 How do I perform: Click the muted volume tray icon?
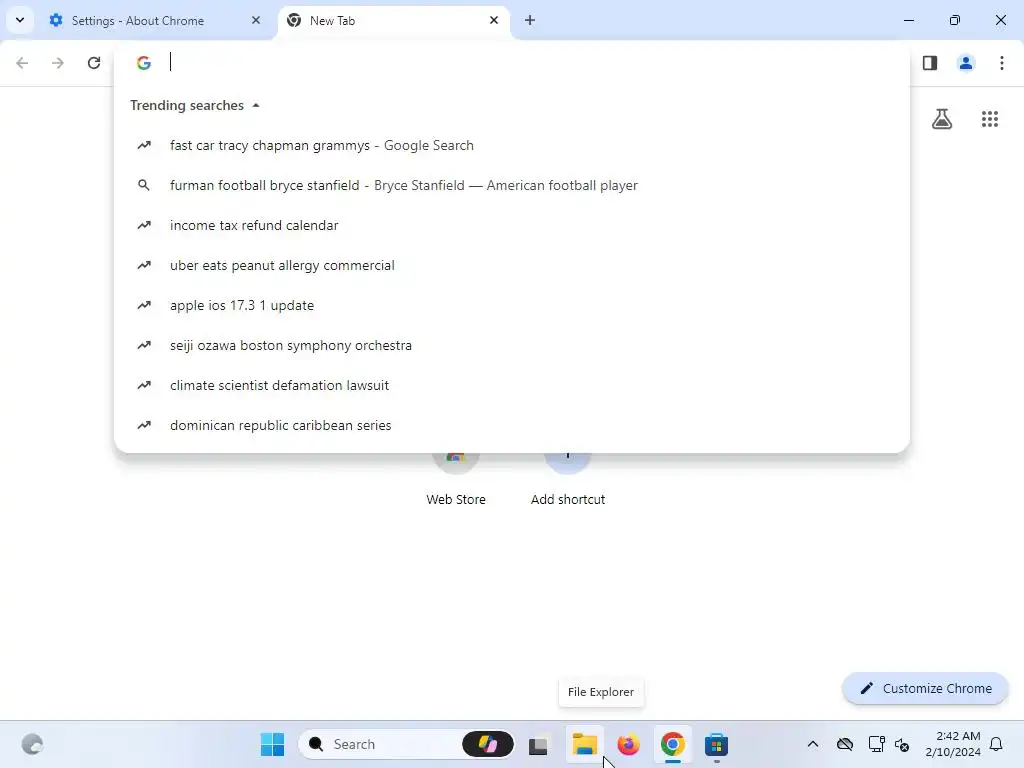coord(902,744)
